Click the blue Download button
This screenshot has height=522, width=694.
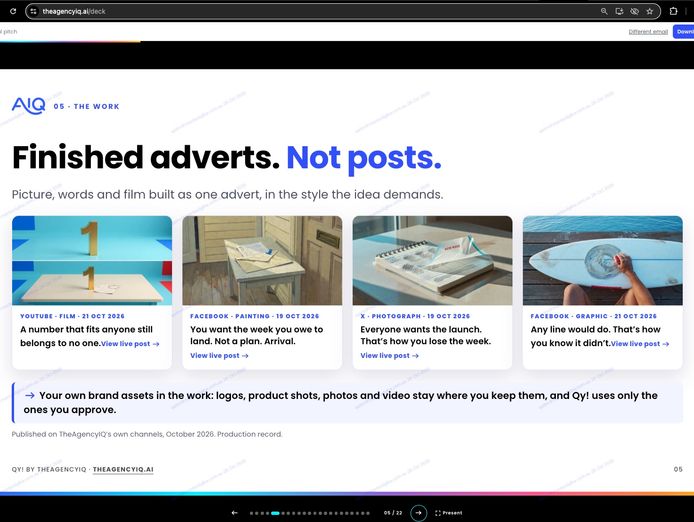684,31
